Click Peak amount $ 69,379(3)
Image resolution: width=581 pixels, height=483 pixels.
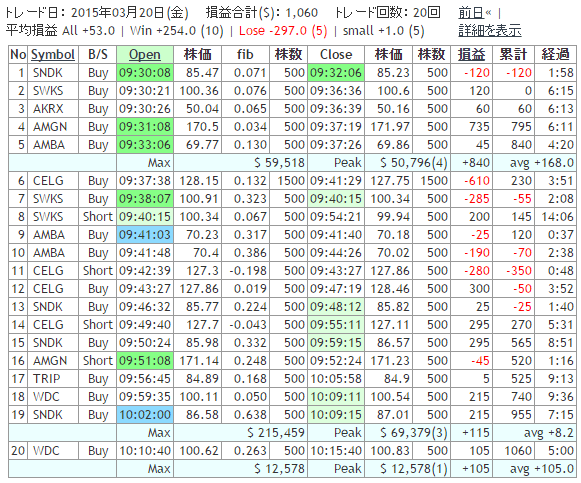pos(414,433)
